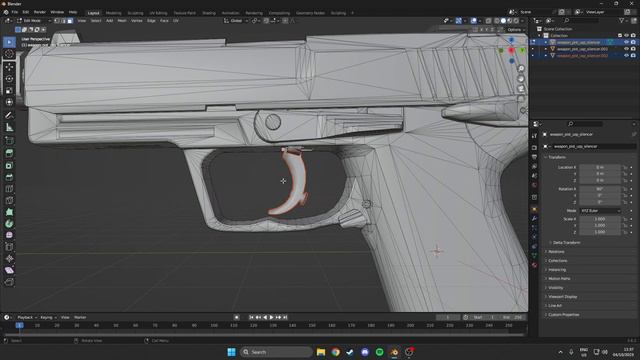Collapse the Collection tree in outliner

540,36
